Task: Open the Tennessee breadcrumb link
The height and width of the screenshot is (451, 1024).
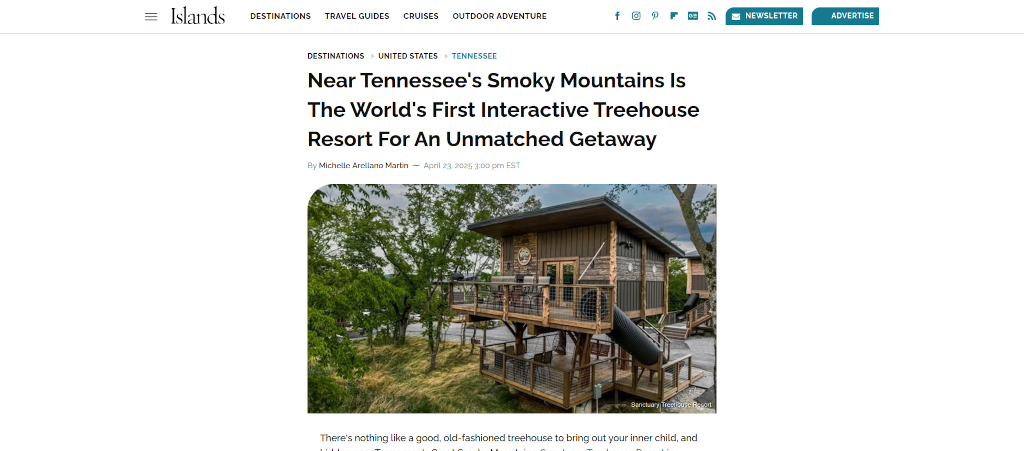Action: pyautogui.click(x=474, y=56)
